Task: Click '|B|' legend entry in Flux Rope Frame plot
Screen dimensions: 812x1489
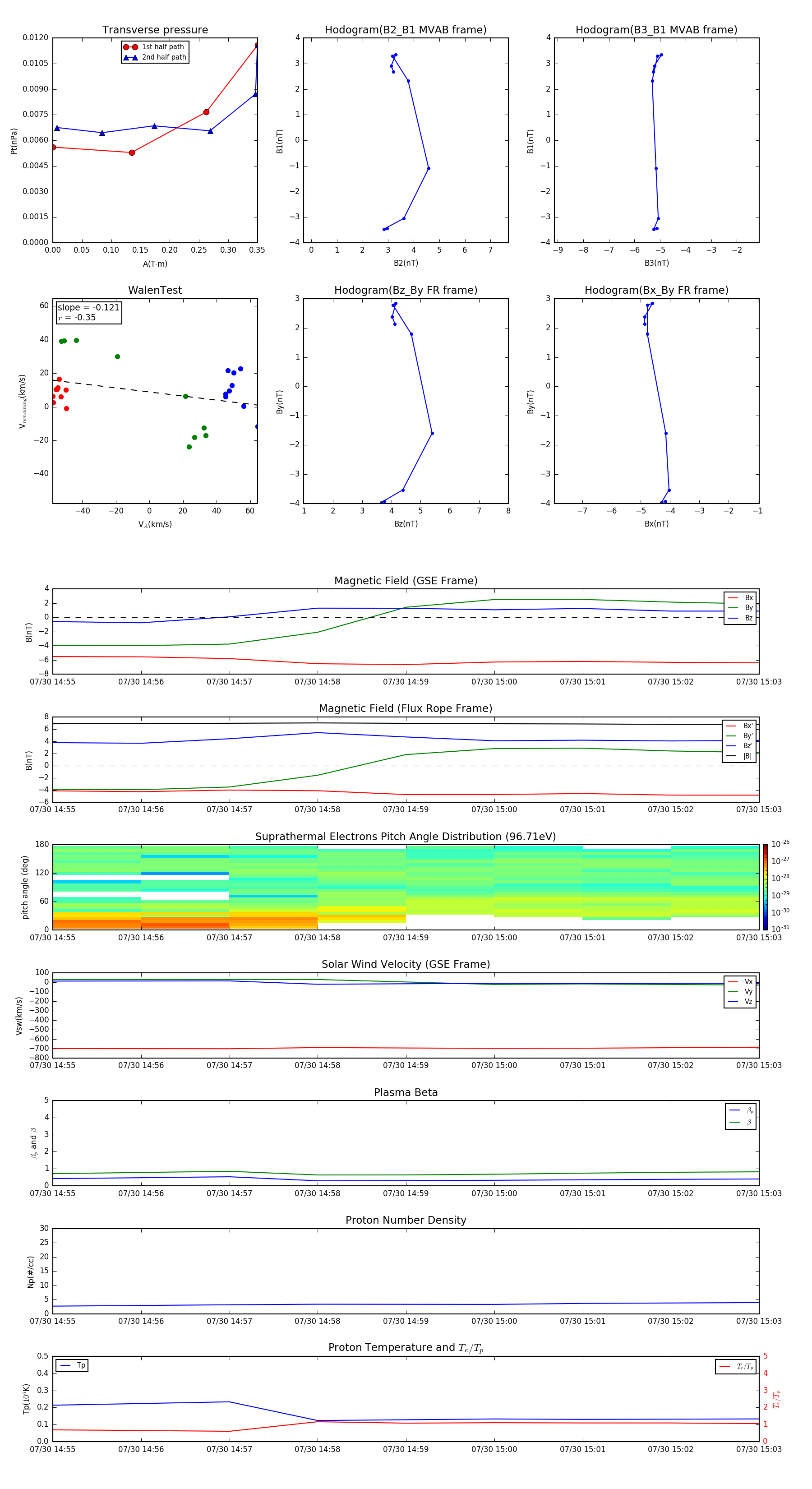Action: pyautogui.click(x=739, y=757)
